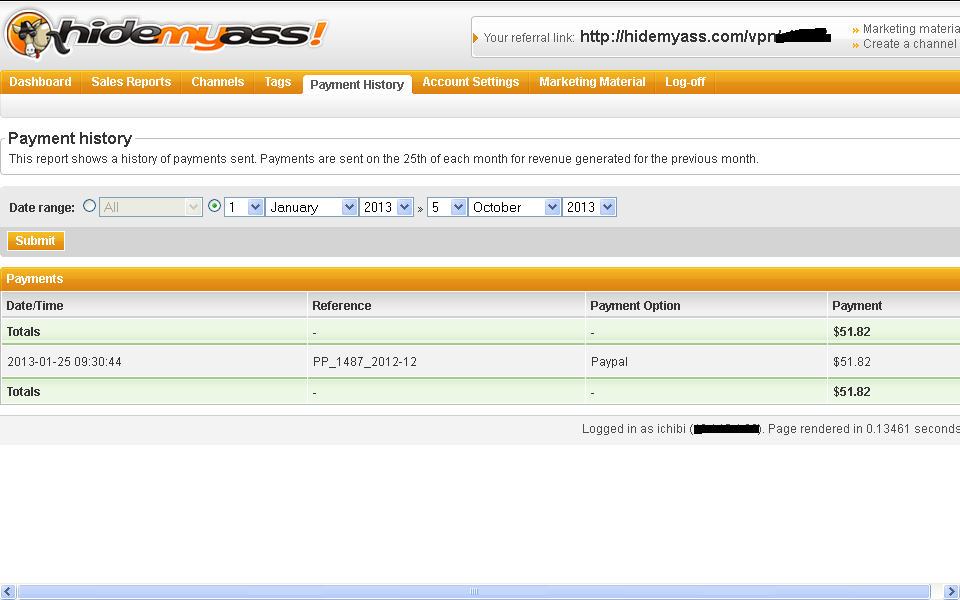This screenshot has height=600, width=960.
Task: Click the right arrow of the horizontal scrollbar
Action: pyautogui.click(x=952, y=591)
